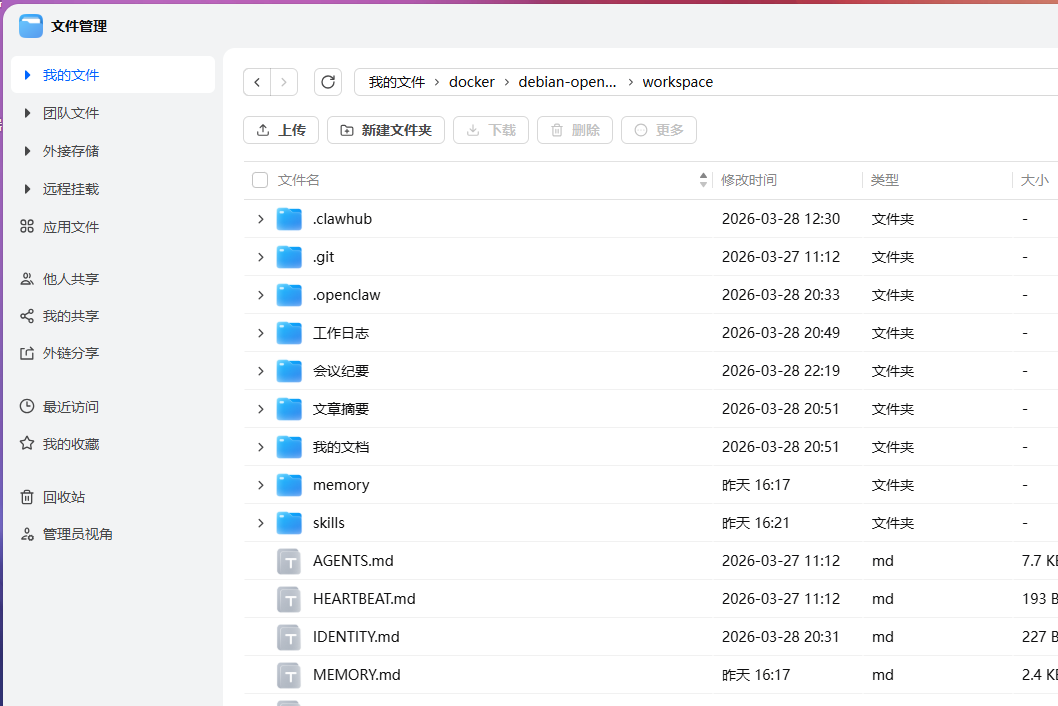Refresh the current folder listing
The image size is (1058, 706).
(x=328, y=82)
